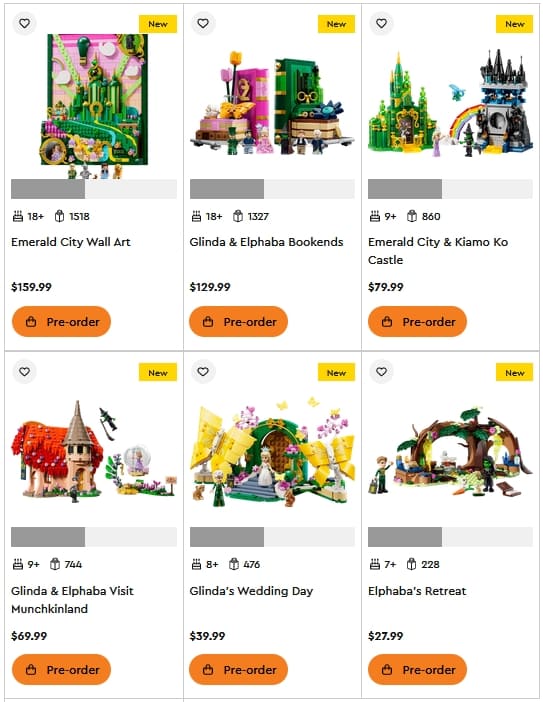Pre-order Emerald City Wall Art

(x=61, y=321)
